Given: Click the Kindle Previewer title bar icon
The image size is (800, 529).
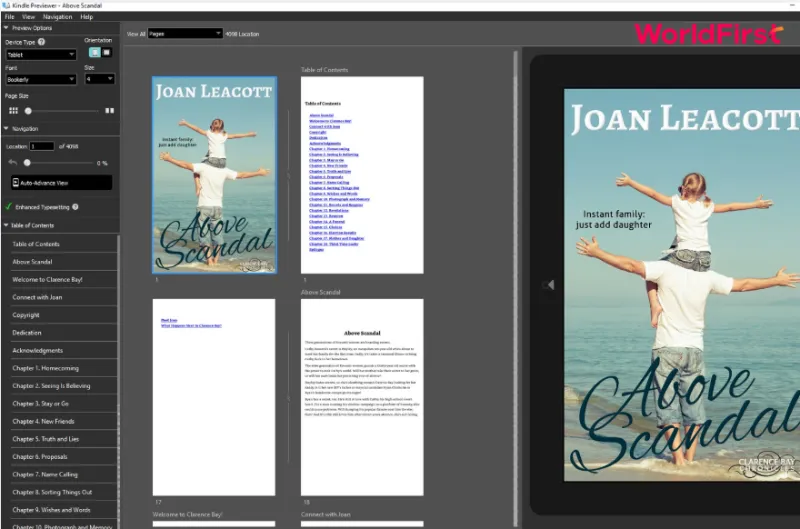Looking at the screenshot, I should click(6, 5).
